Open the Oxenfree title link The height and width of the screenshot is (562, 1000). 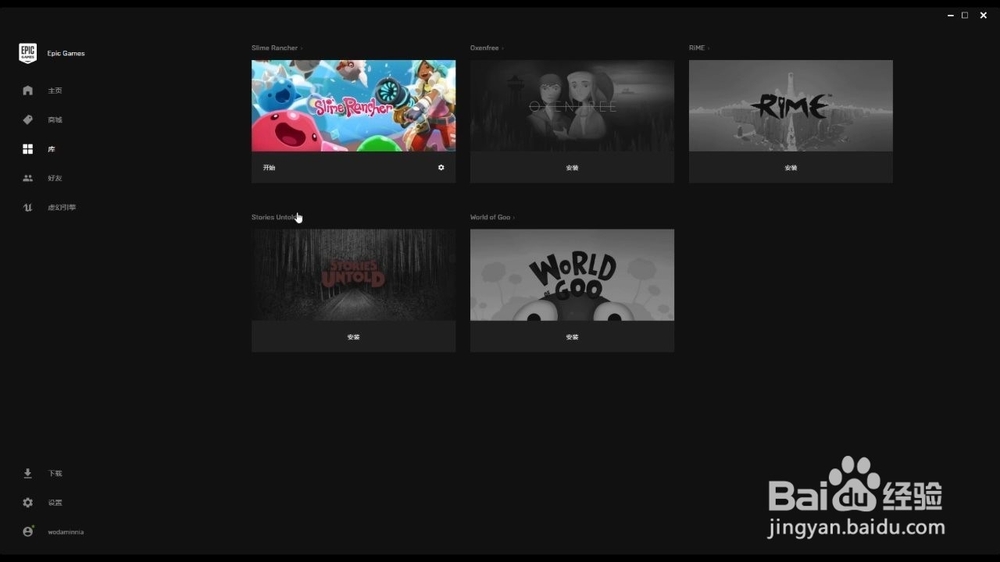click(x=485, y=48)
